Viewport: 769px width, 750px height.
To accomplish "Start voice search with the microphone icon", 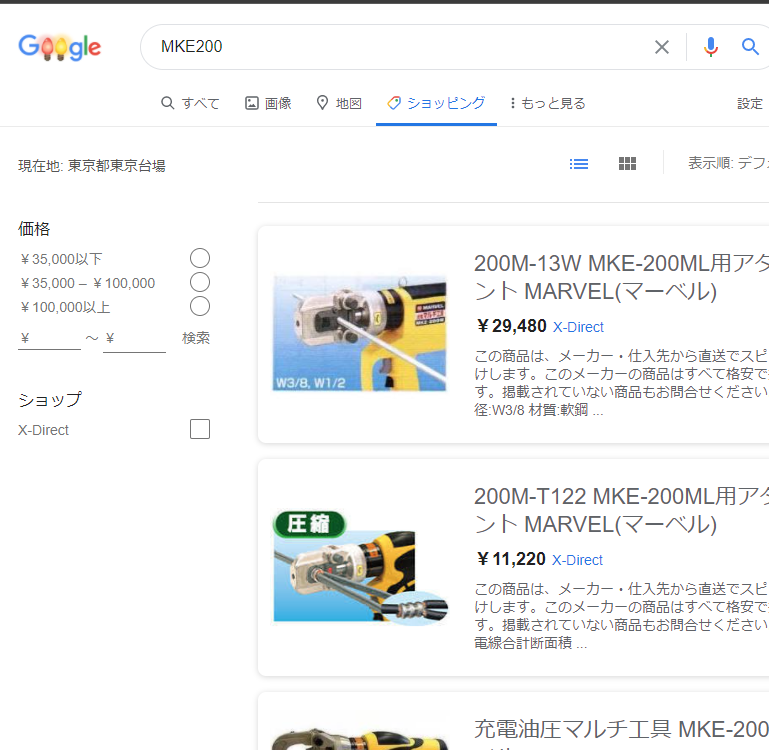I will (711, 47).
